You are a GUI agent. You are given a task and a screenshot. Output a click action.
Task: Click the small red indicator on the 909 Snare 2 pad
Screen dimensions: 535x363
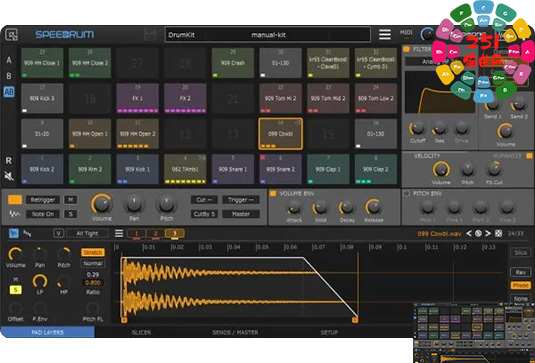pyautogui.click(x=262, y=157)
